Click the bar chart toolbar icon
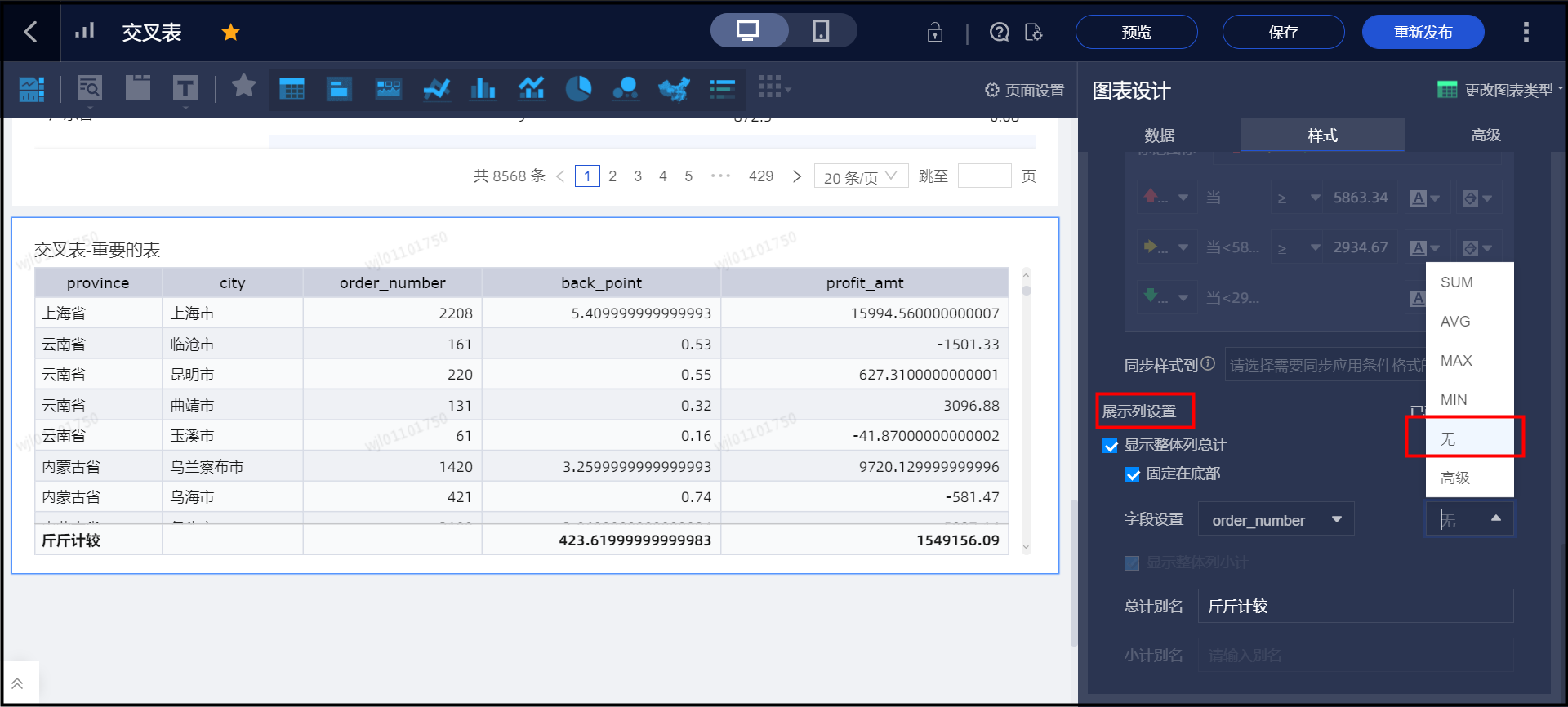 coord(483,88)
